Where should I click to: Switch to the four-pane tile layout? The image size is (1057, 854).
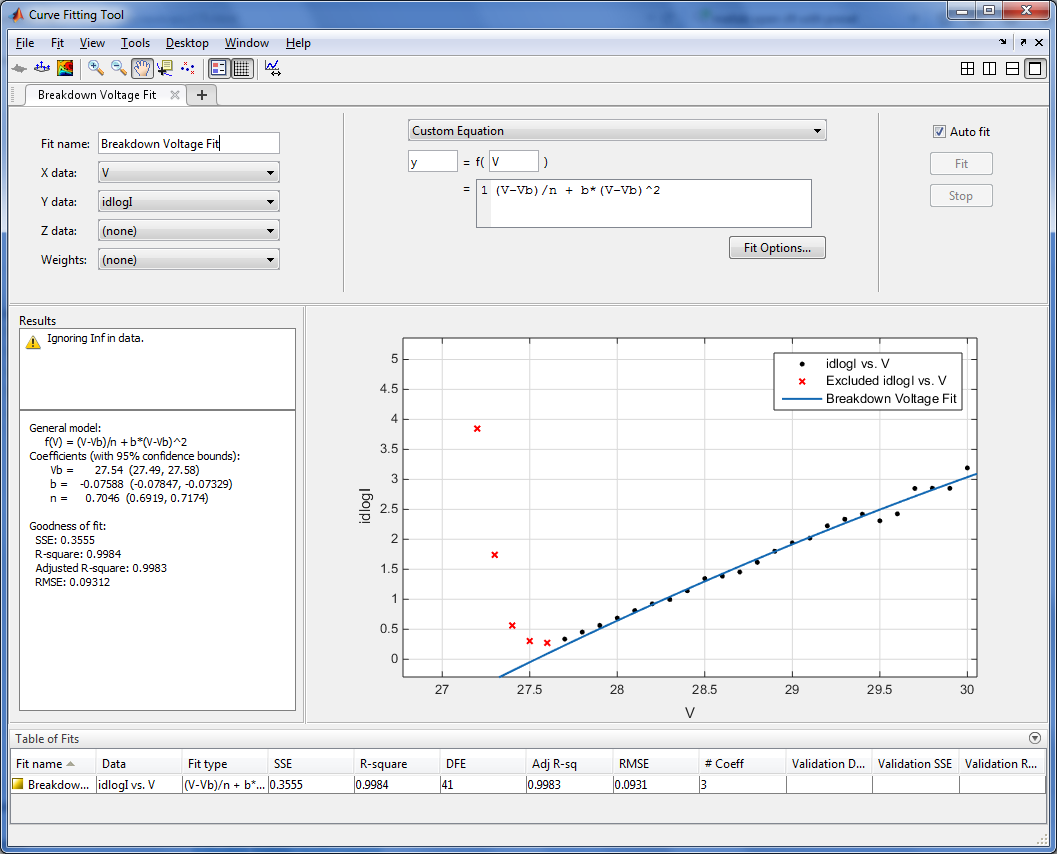tap(967, 69)
